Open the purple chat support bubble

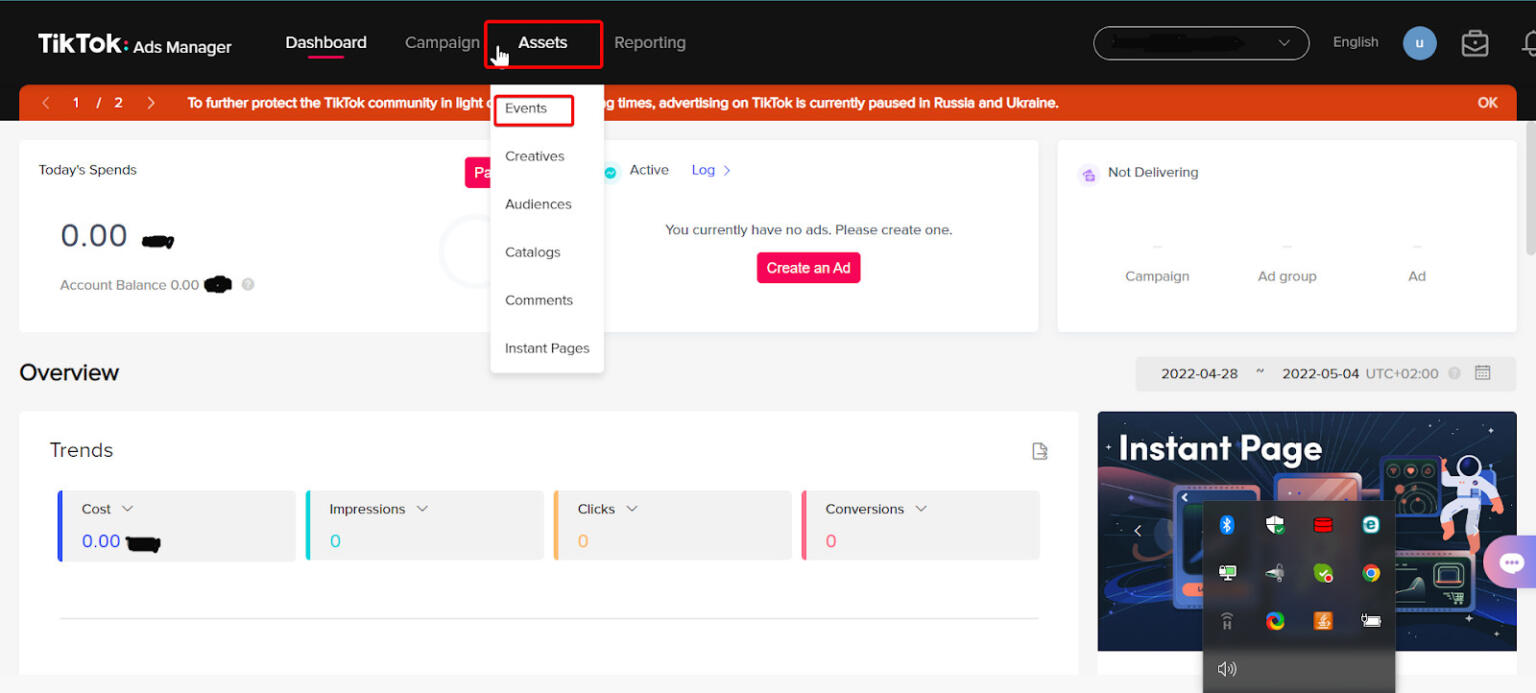(x=1511, y=562)
